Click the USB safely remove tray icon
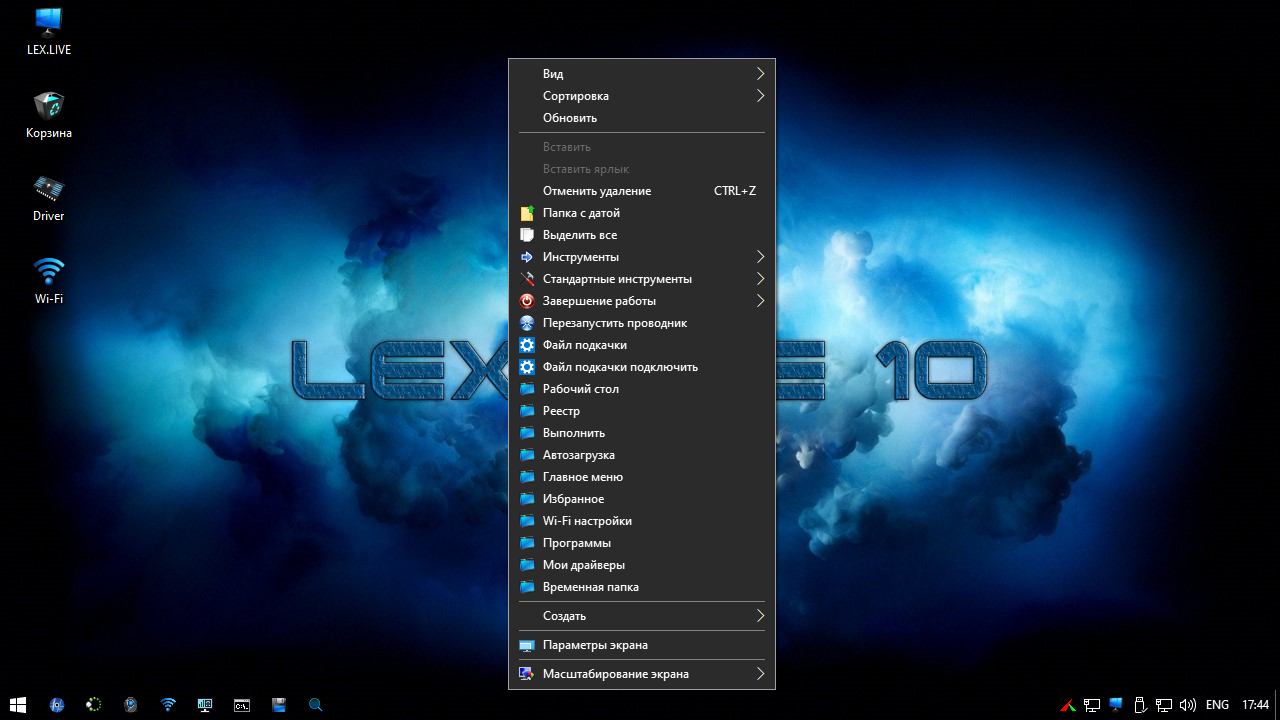Screen dimensions: 1280x720 1139,705
